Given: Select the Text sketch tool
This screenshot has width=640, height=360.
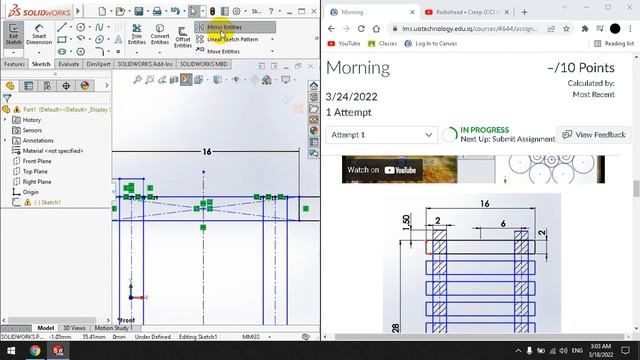Looking at the screenshot, I should [x=118, y=39].
